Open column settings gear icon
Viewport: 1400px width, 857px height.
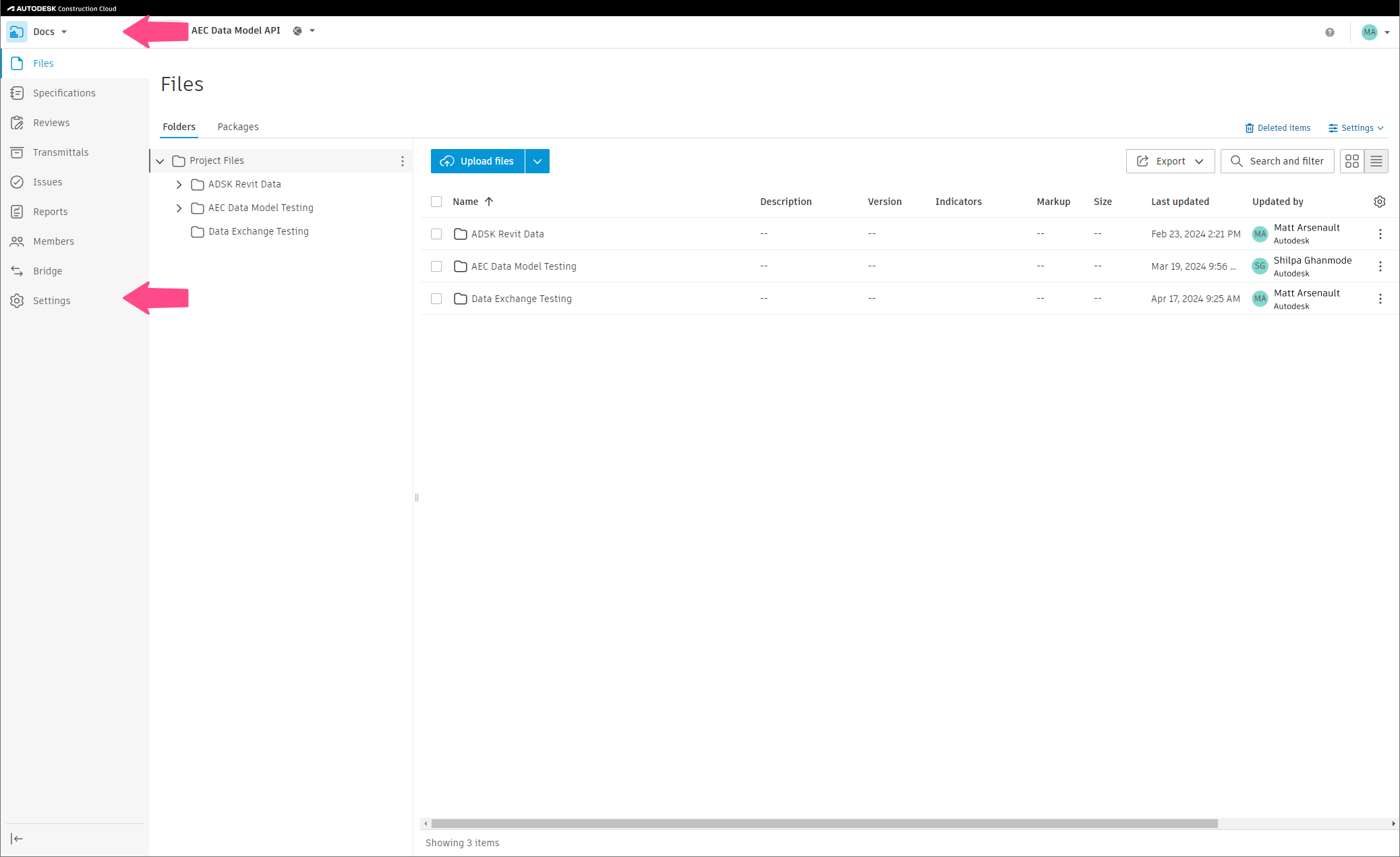(1379, 202)
